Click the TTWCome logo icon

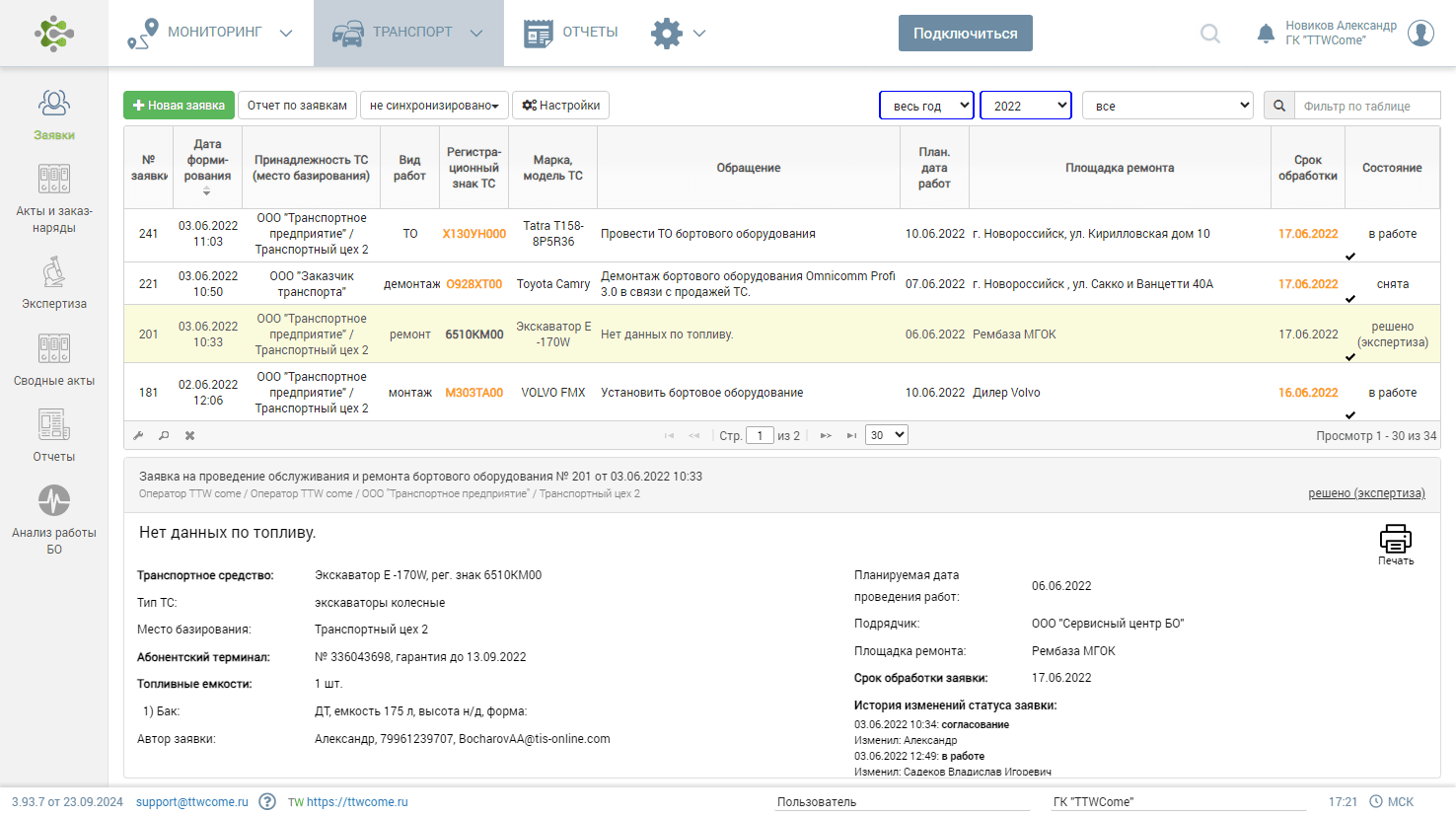click(54, 33)
